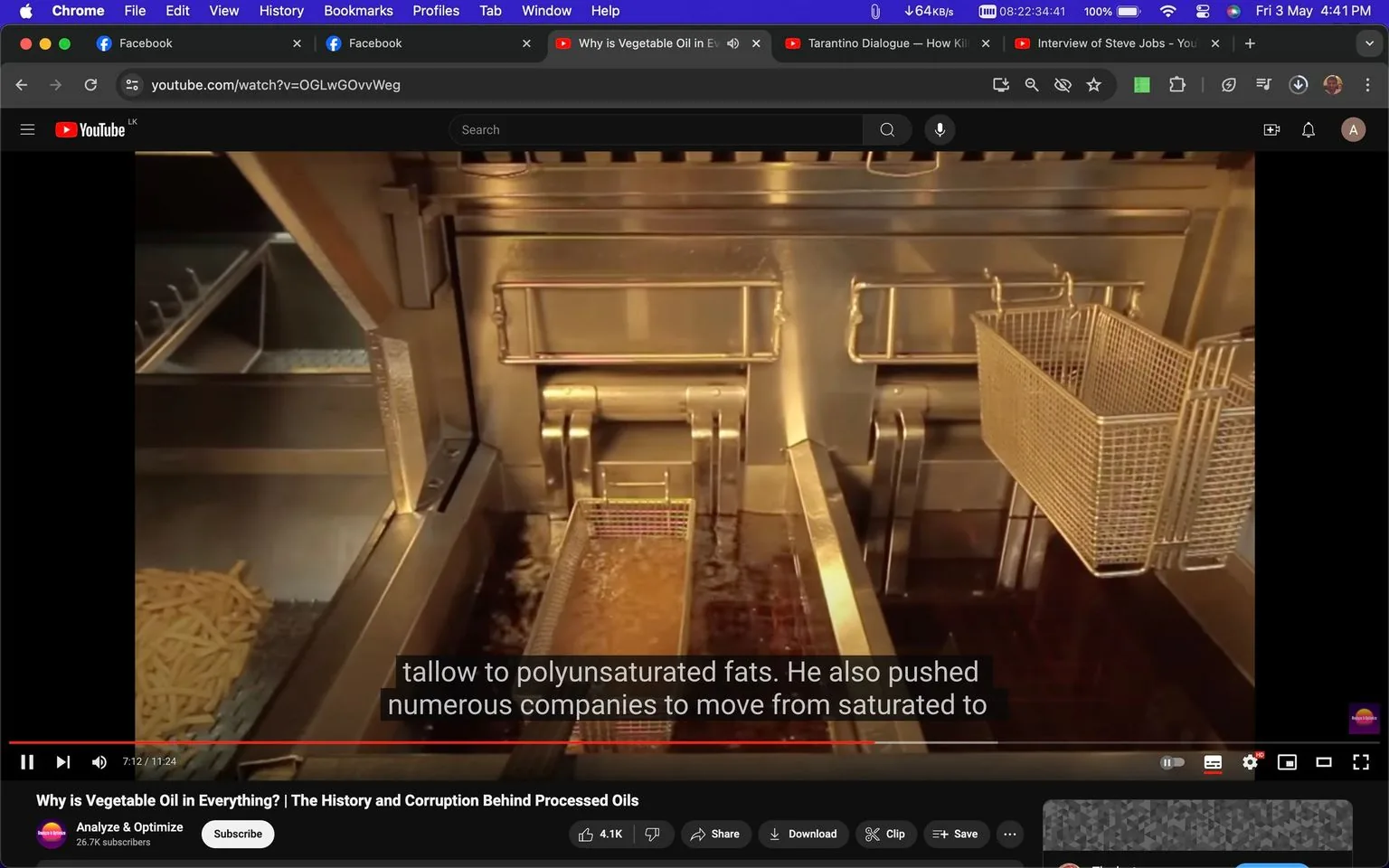This screenshot has width=1389, height=868.
Task: Start a voice search with the microphone icon
Action: pos(940,129)
